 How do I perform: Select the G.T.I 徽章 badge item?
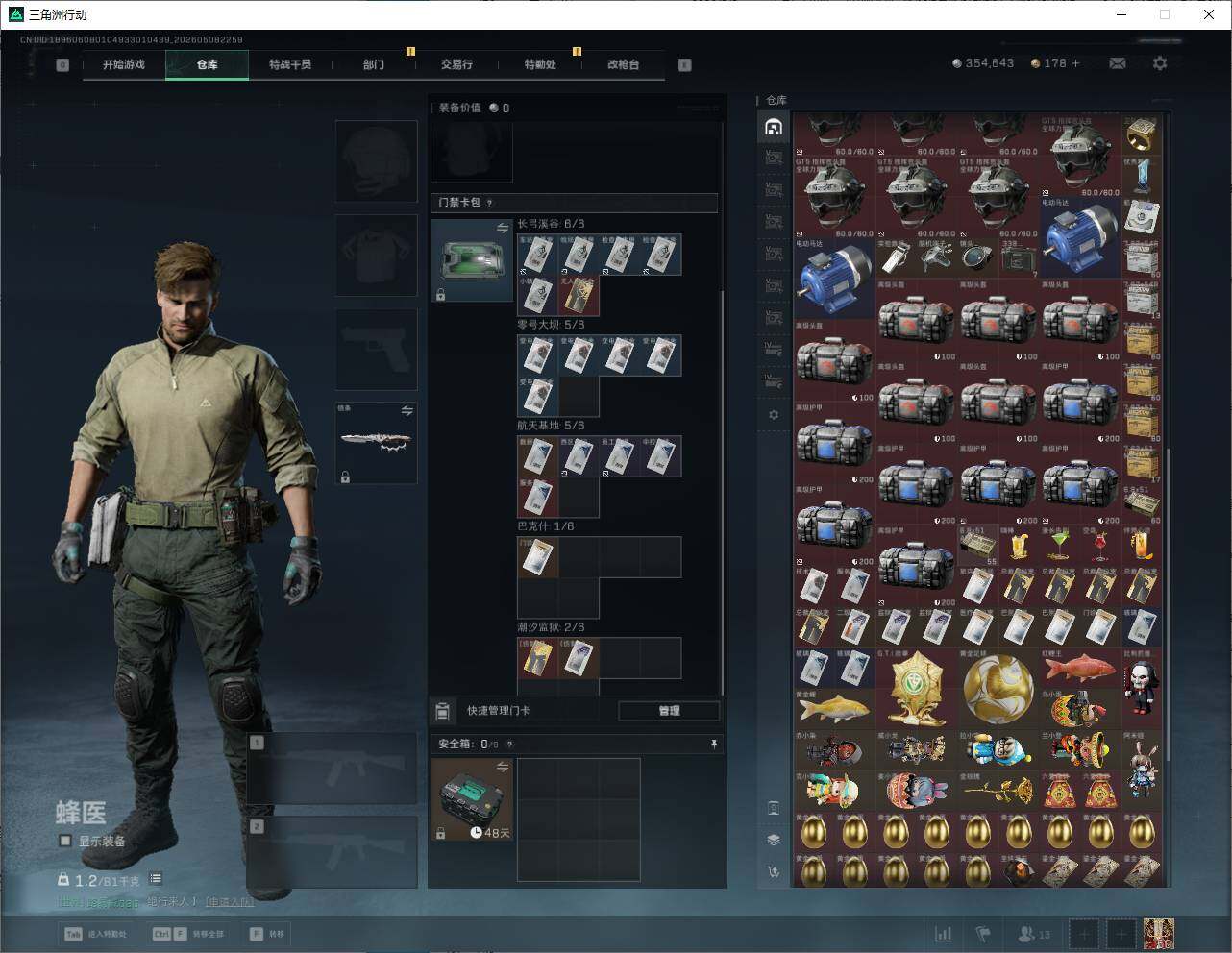pyautogui.click(x=916, y=690)
